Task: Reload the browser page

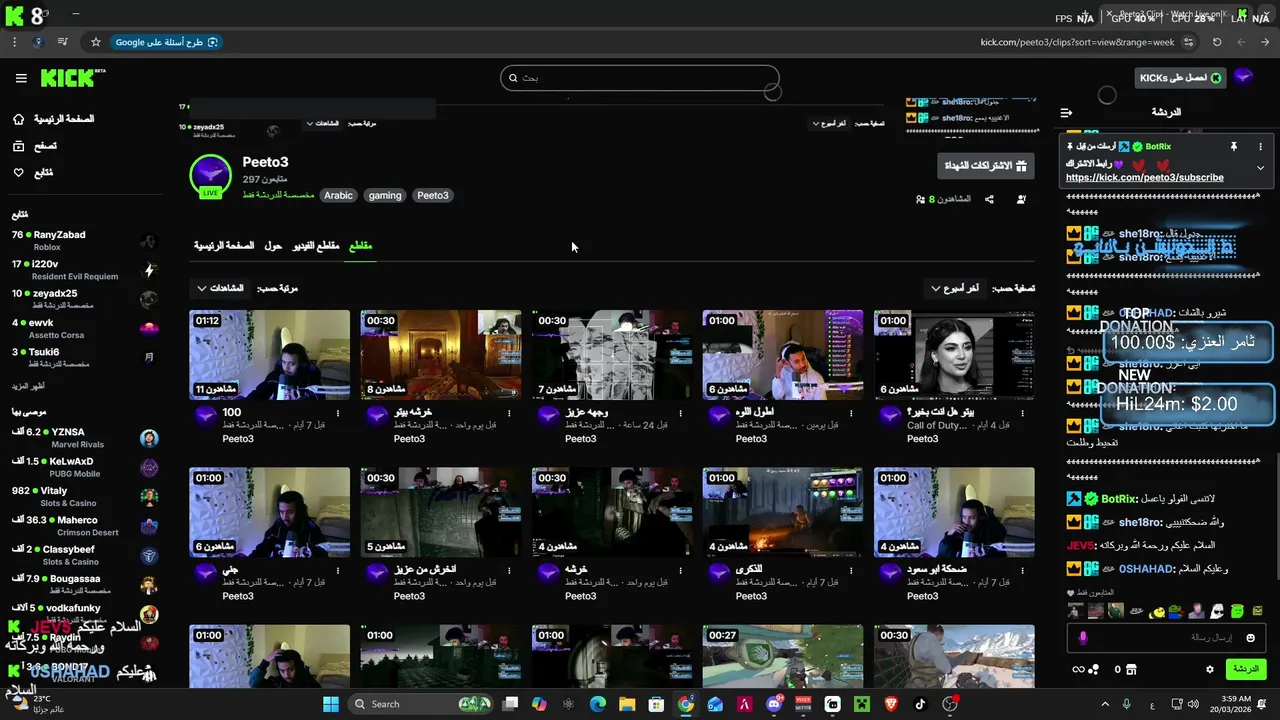Action: [x=1217, y=42]
